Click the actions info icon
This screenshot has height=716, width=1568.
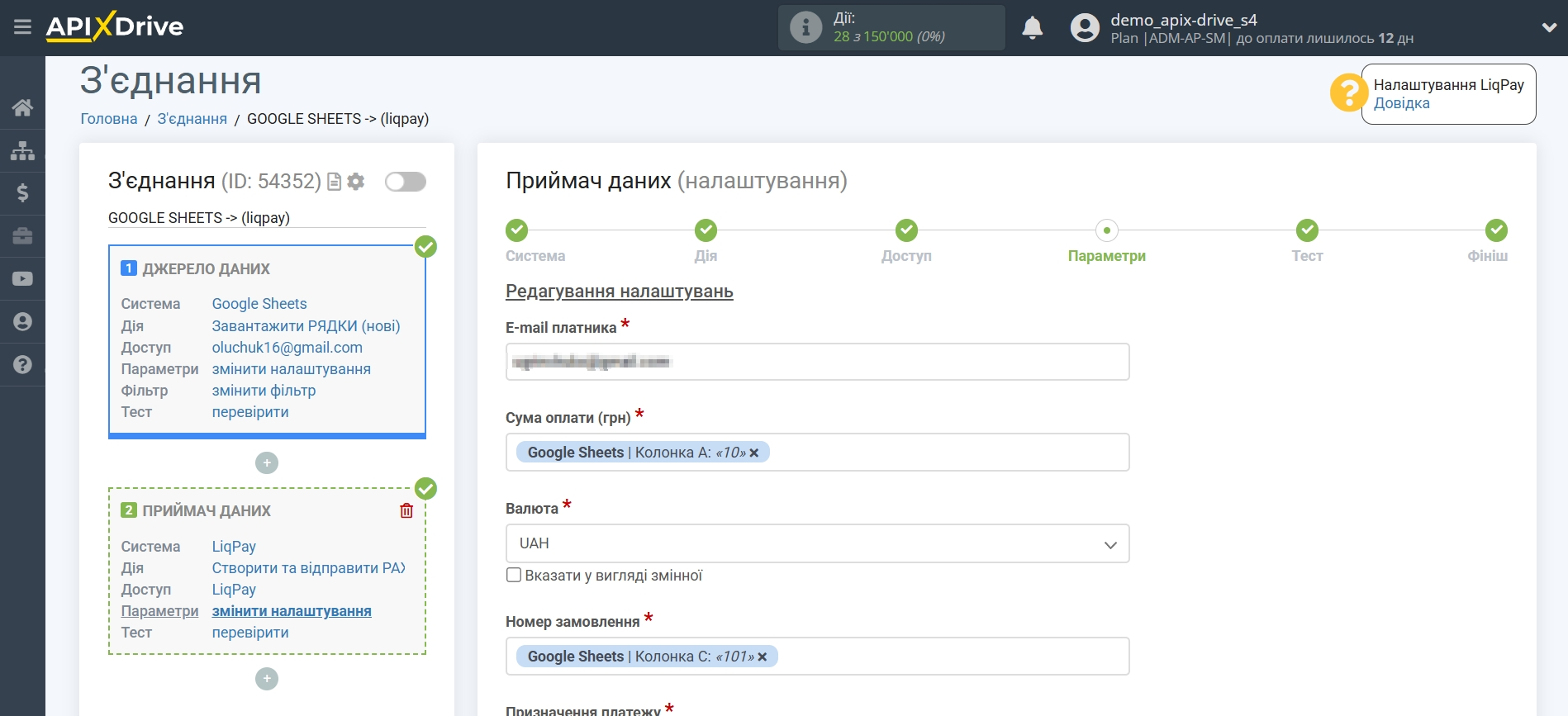805,27
